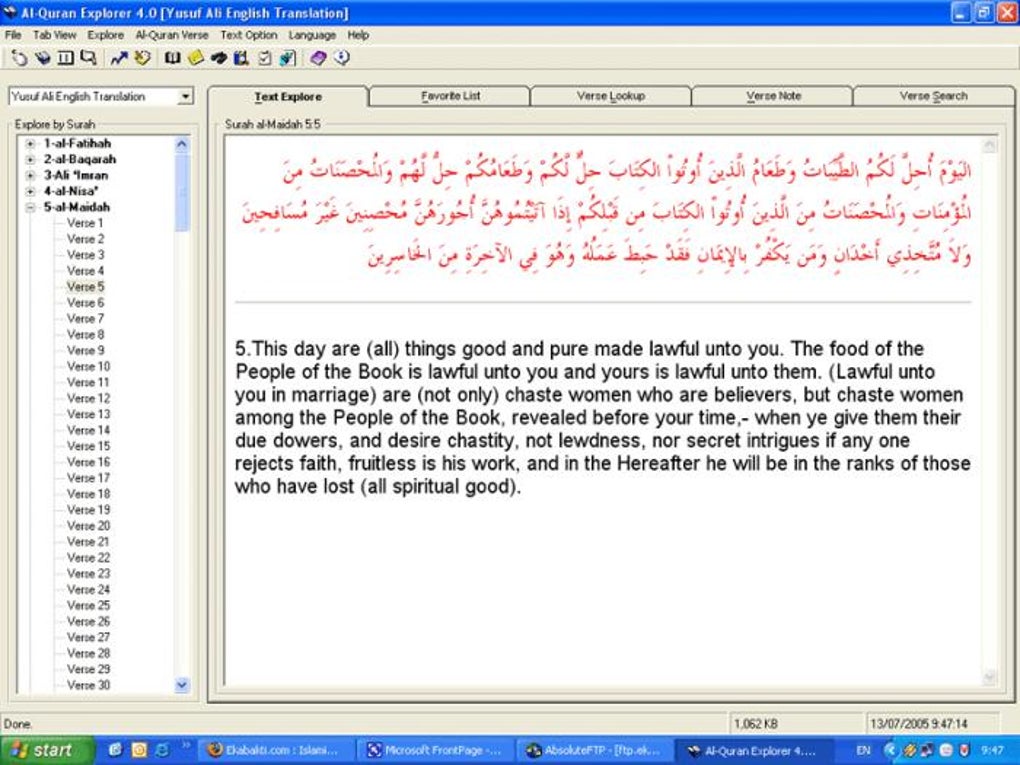
Task: Click the surah tree scroll up arrow
Action: click(182, 144)
